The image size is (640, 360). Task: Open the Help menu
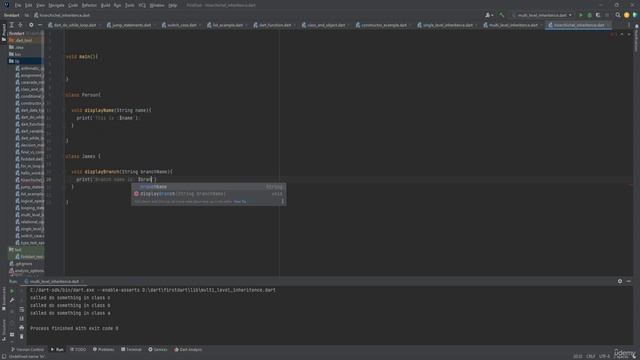pos(173,5)
